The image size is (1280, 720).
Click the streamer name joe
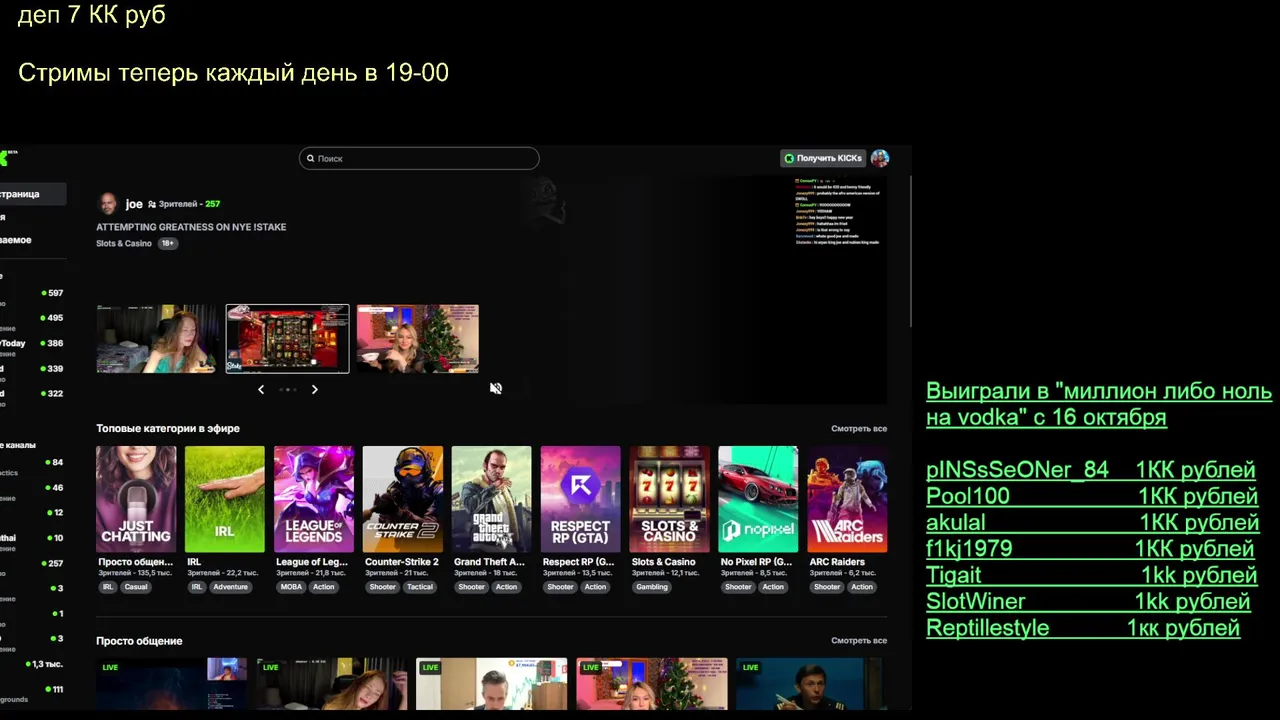coord(134,204)
